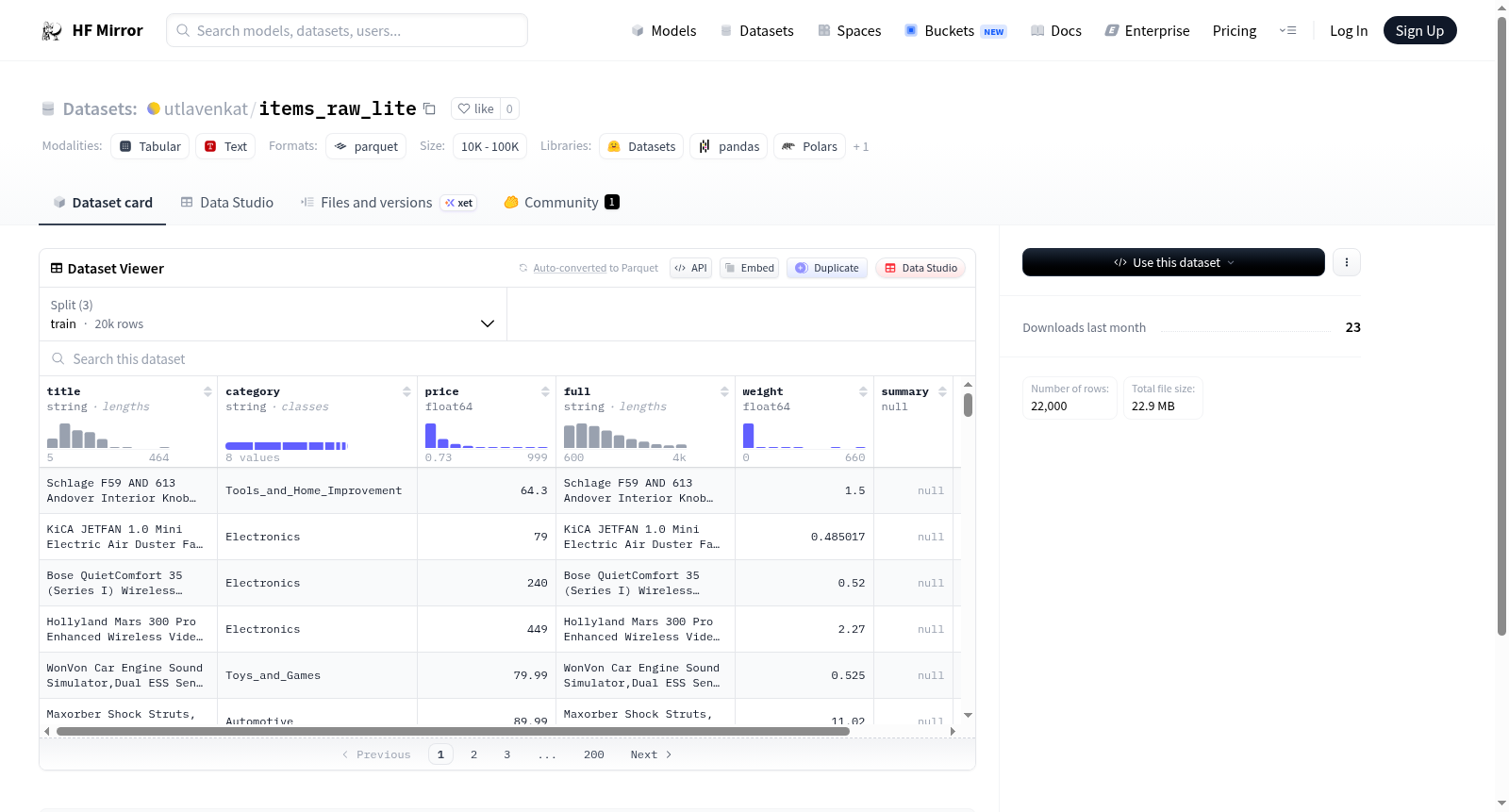Screen dimensions: 1509x812
Task: Open the Dataset card tab
Action: 102,203
